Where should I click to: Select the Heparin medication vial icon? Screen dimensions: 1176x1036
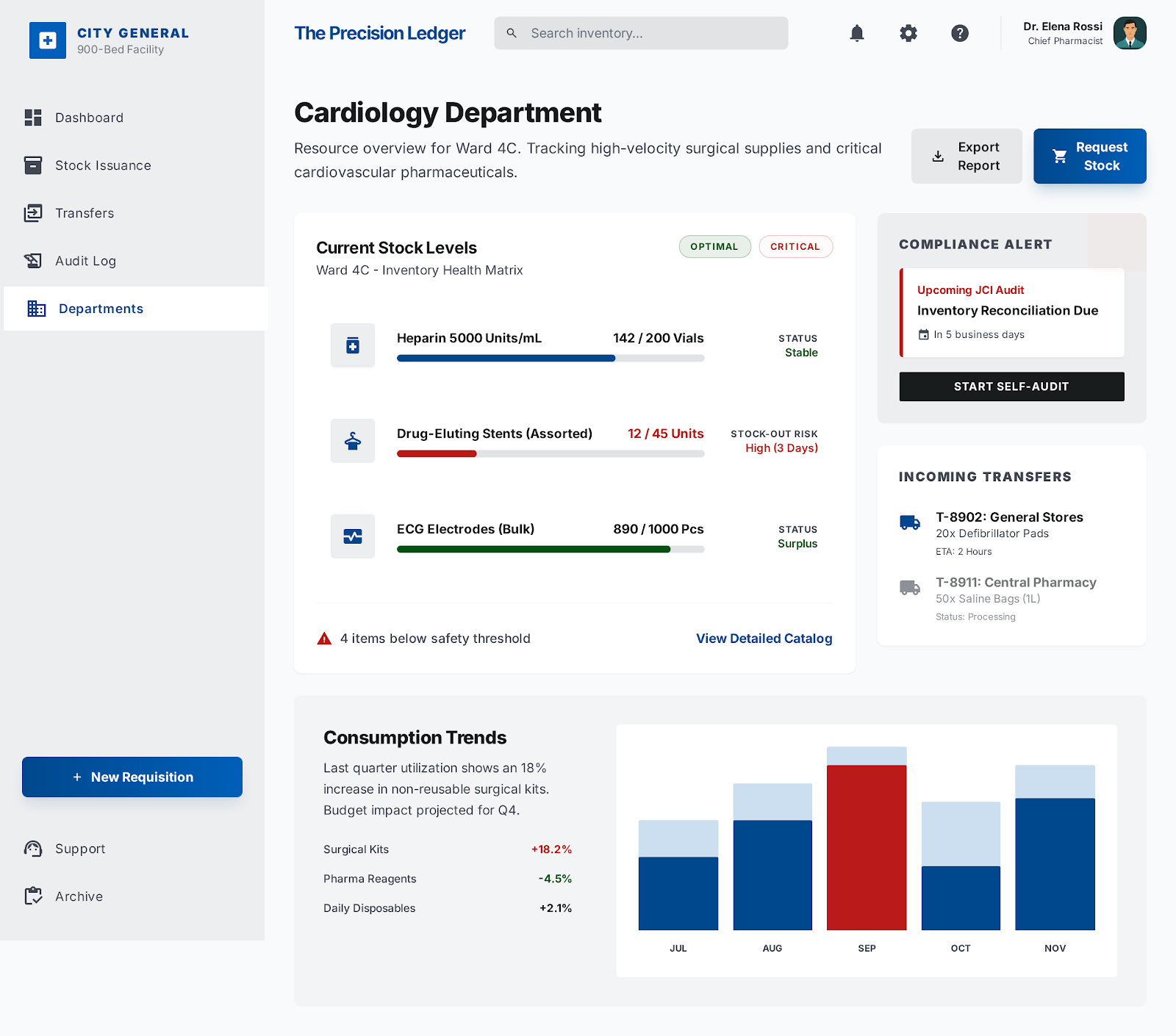(353, 345)
